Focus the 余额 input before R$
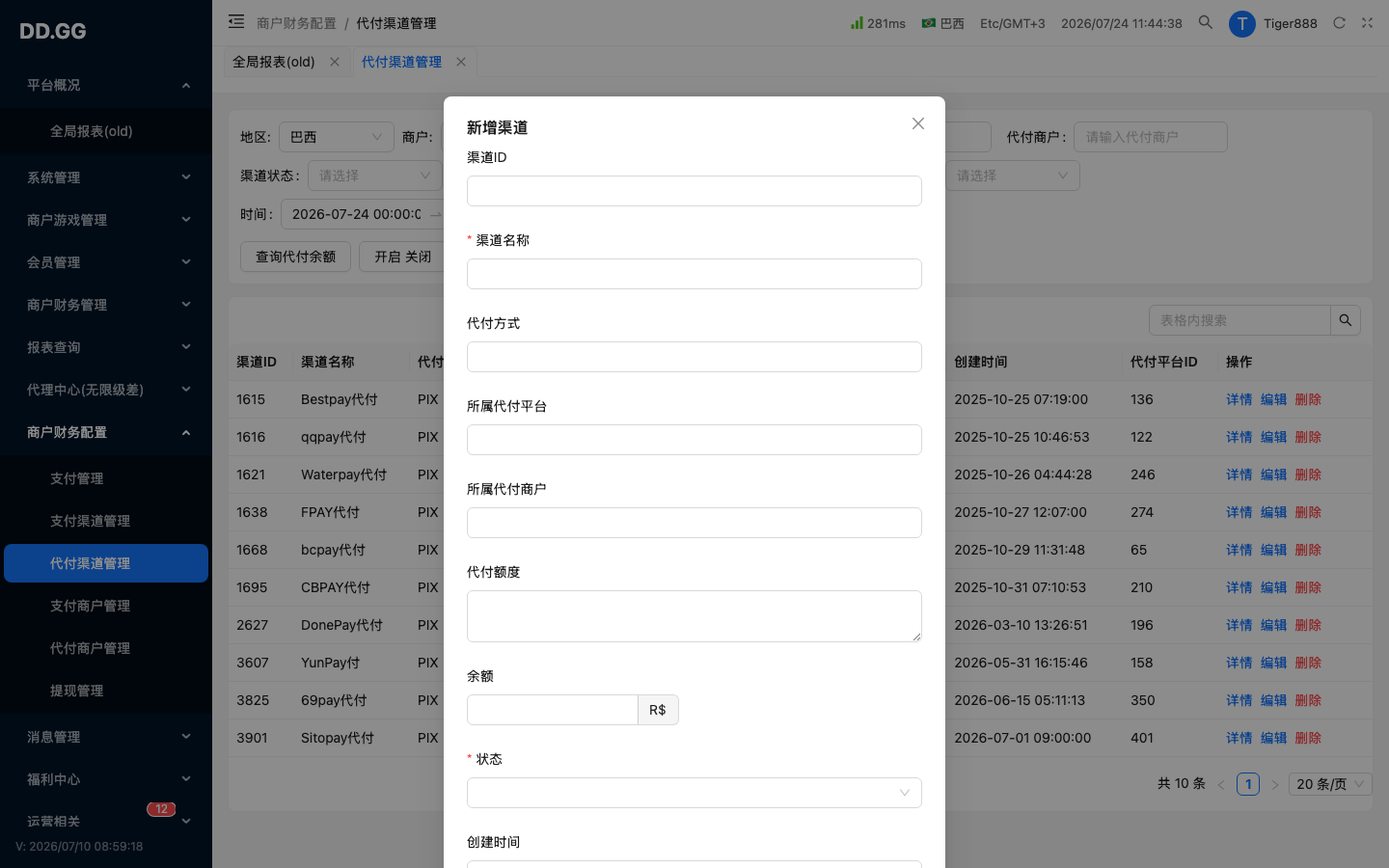The image size is (1389, 868). click(x=553, y=710)
